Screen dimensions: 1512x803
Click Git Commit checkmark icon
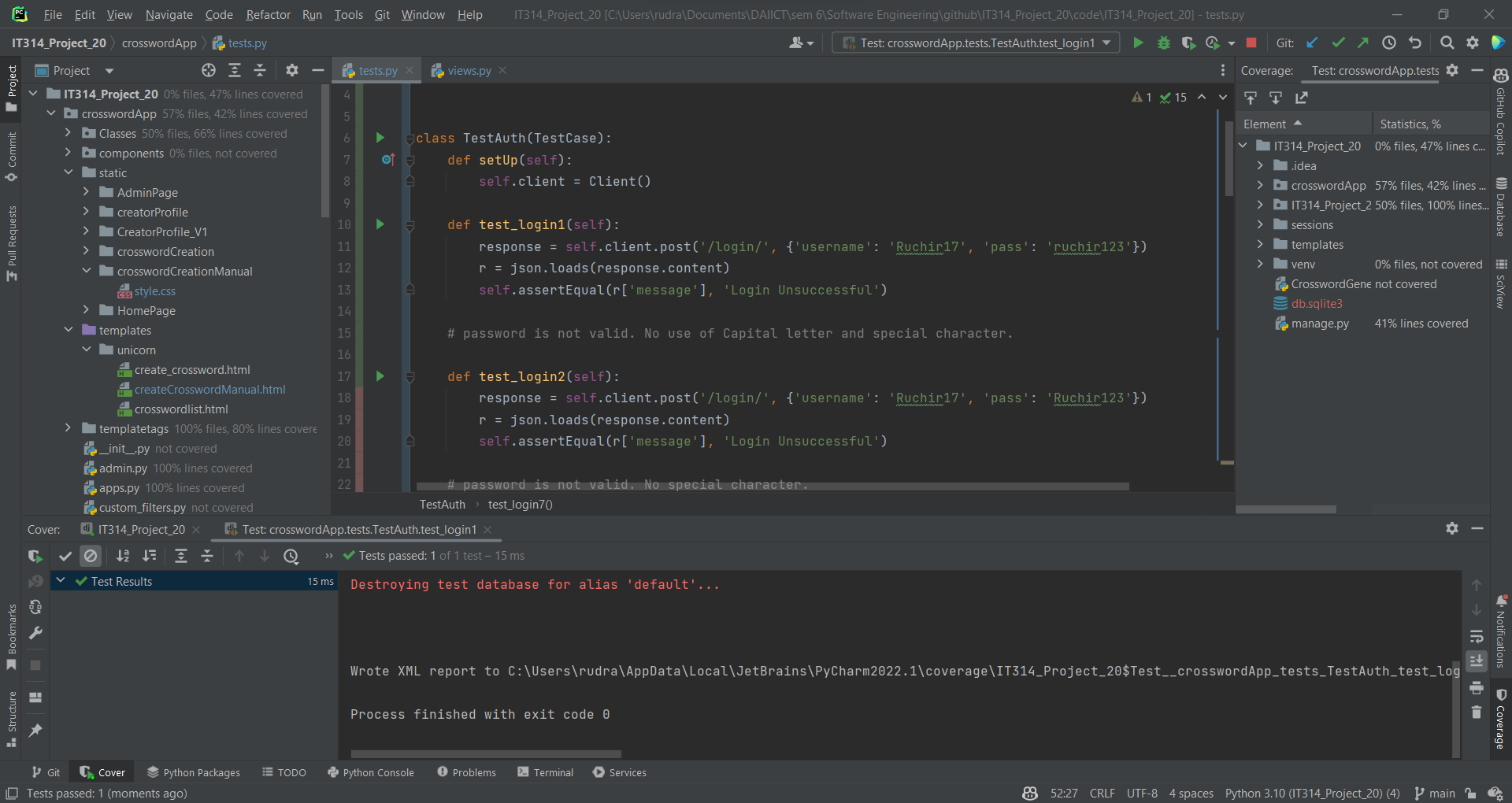tap(1338, 43)
